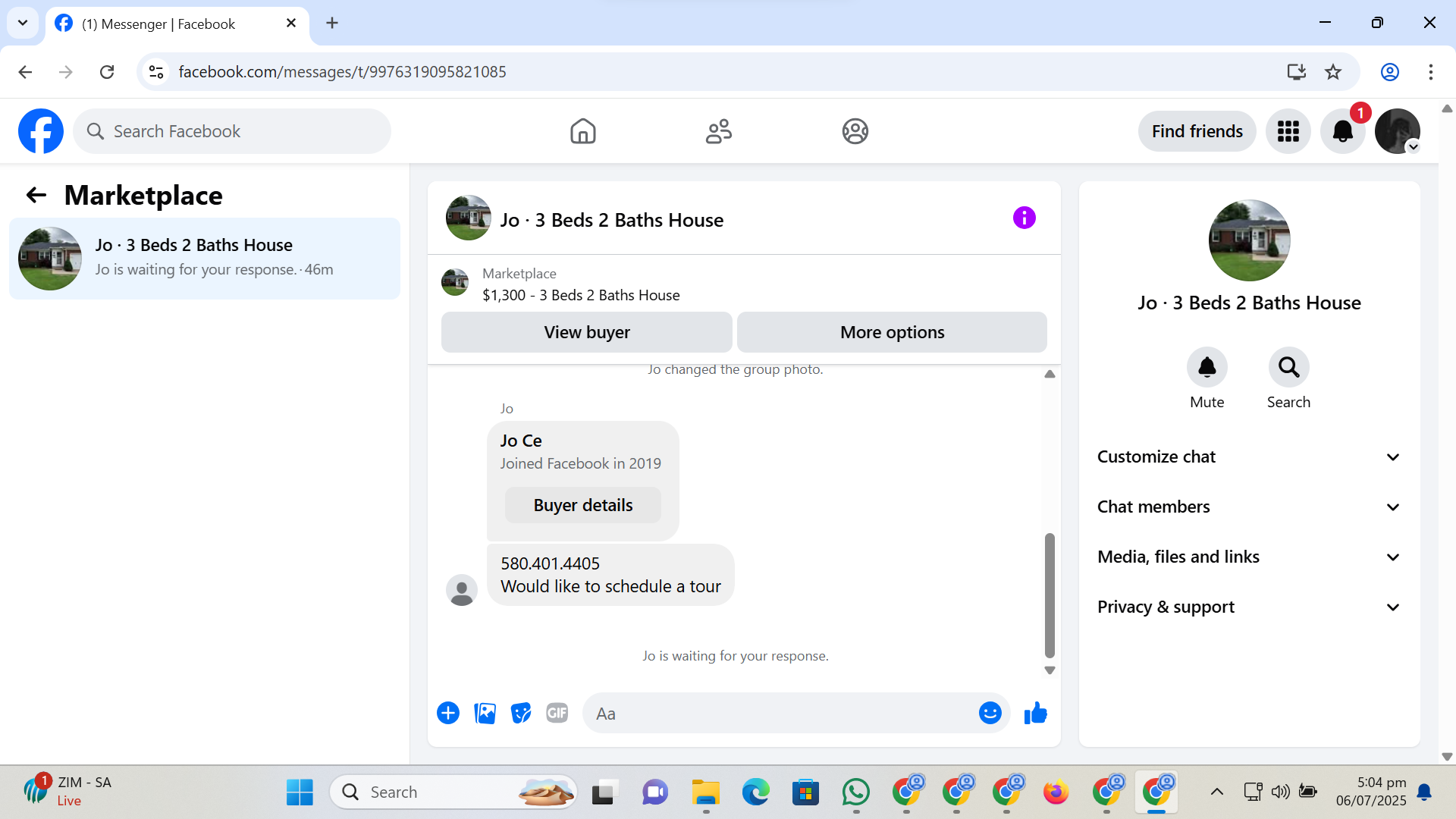1456x819 pixels.
Task: Choose a GIF from the composer
Action: pyautogui.click(x=557, y=713)
